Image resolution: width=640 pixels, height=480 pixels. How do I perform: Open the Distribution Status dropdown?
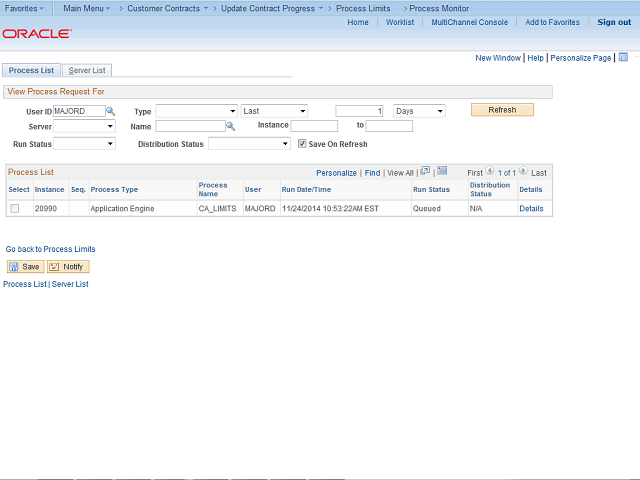249,144
